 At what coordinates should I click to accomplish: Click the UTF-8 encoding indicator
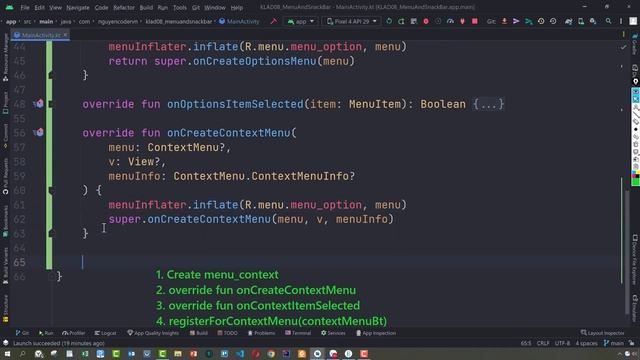pos(562,343)
